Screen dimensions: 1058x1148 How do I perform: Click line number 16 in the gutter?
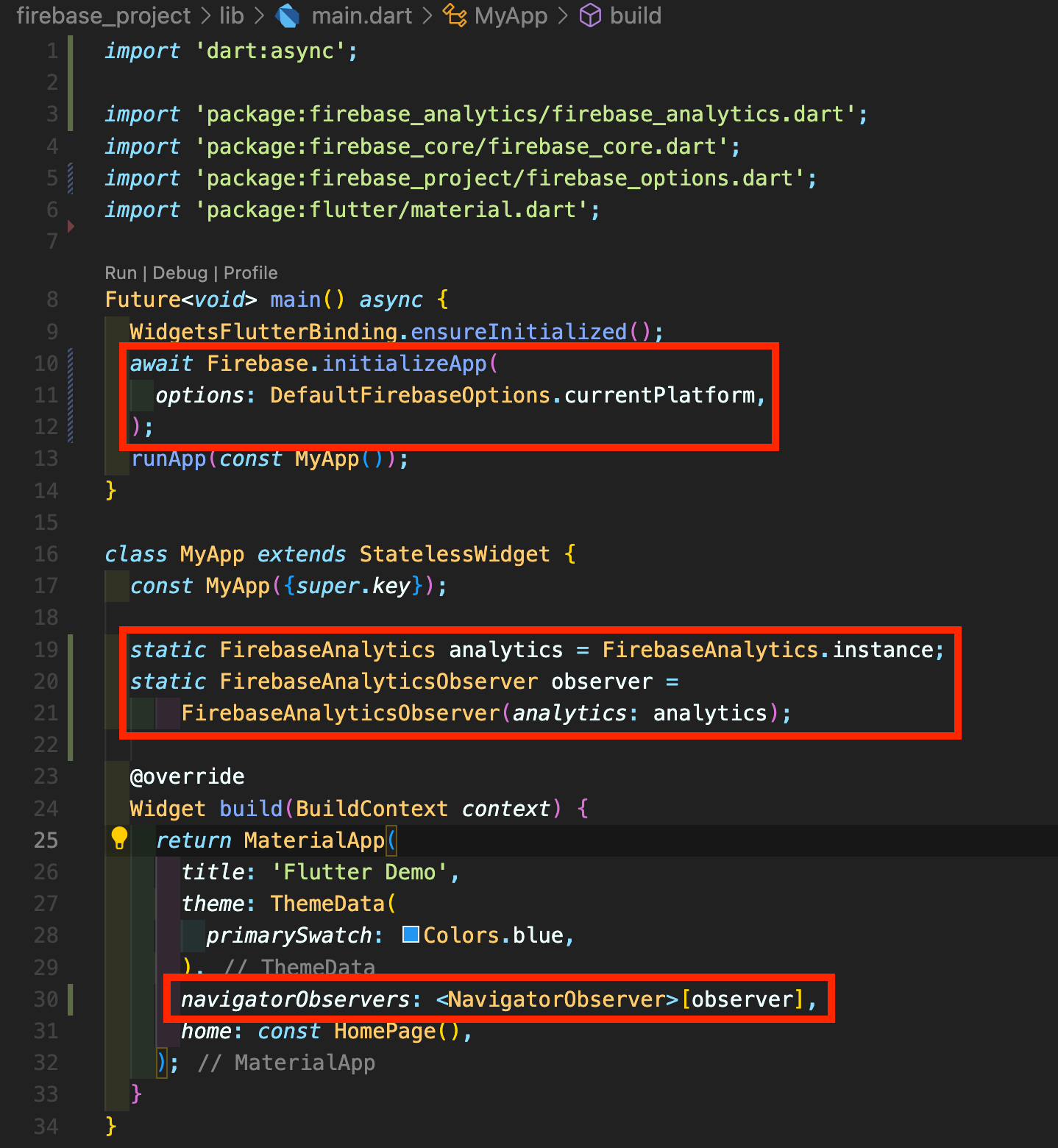46,554
